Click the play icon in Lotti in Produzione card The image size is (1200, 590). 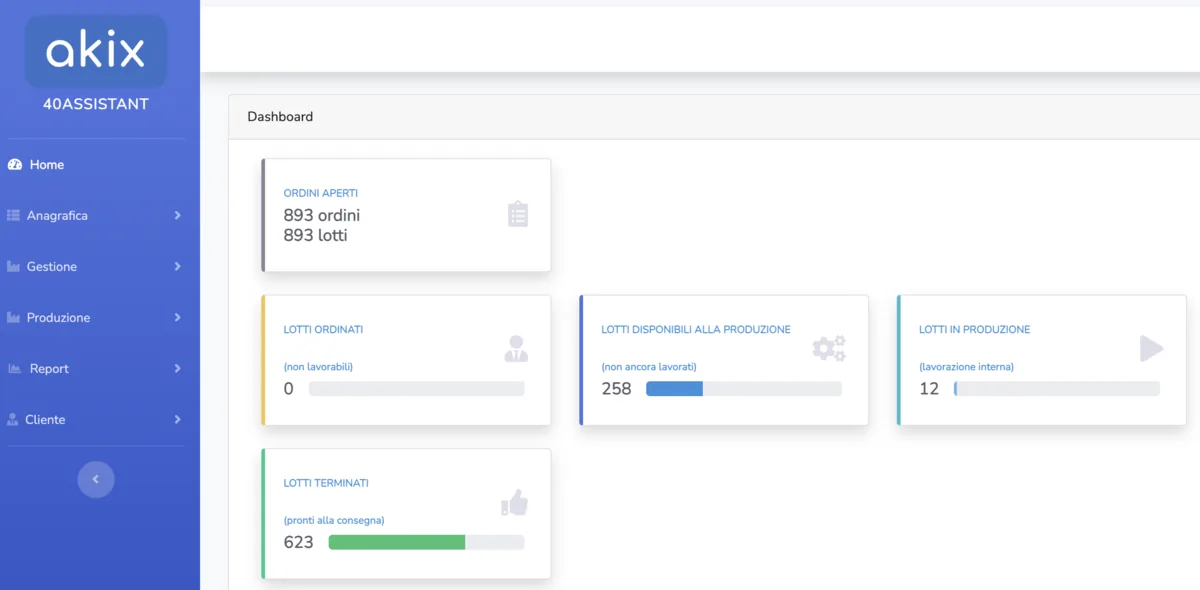pos(1152,348)
